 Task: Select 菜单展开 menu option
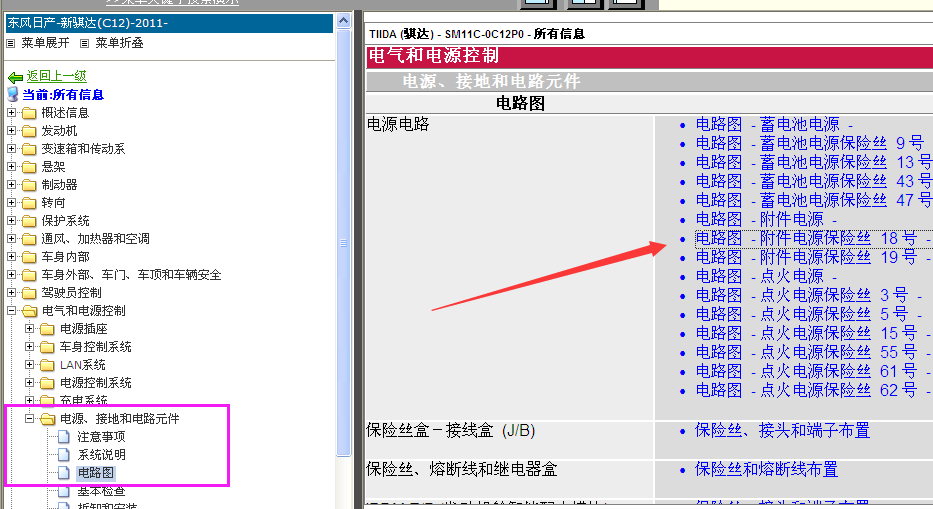tap(45, 43)
